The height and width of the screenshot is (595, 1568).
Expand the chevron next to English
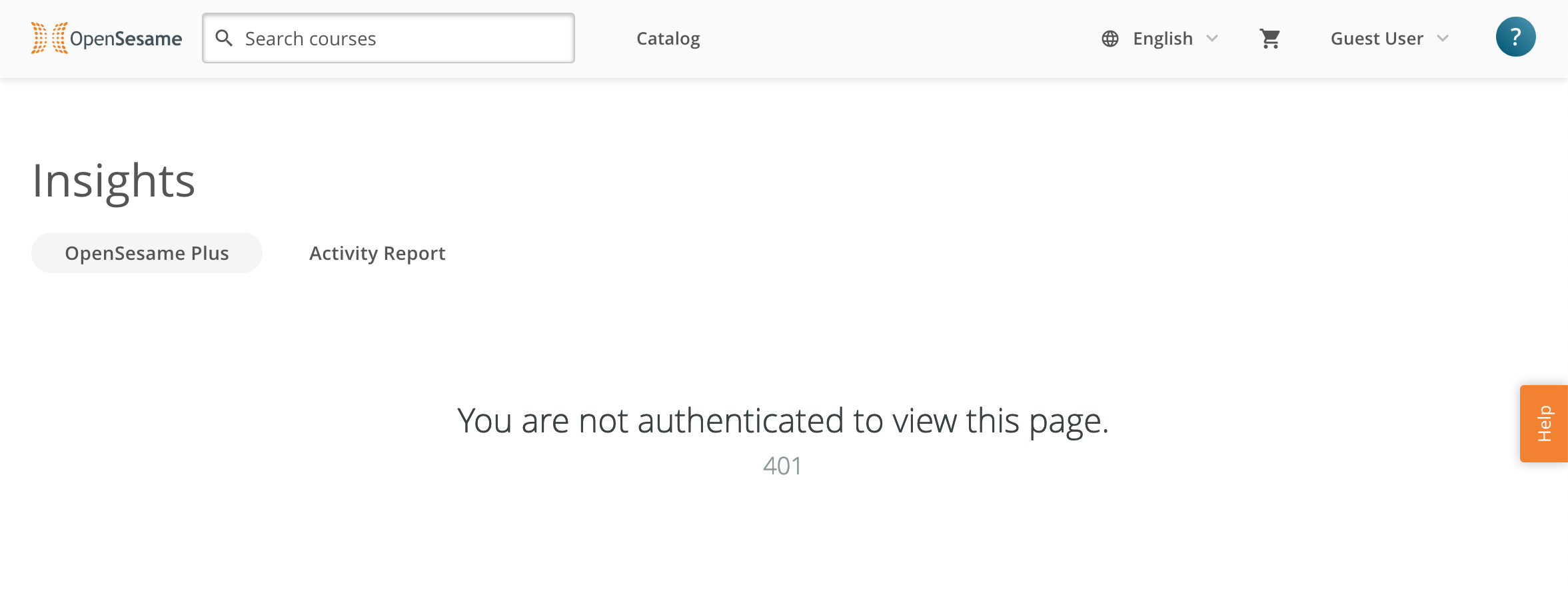[x=1212, y=39]
